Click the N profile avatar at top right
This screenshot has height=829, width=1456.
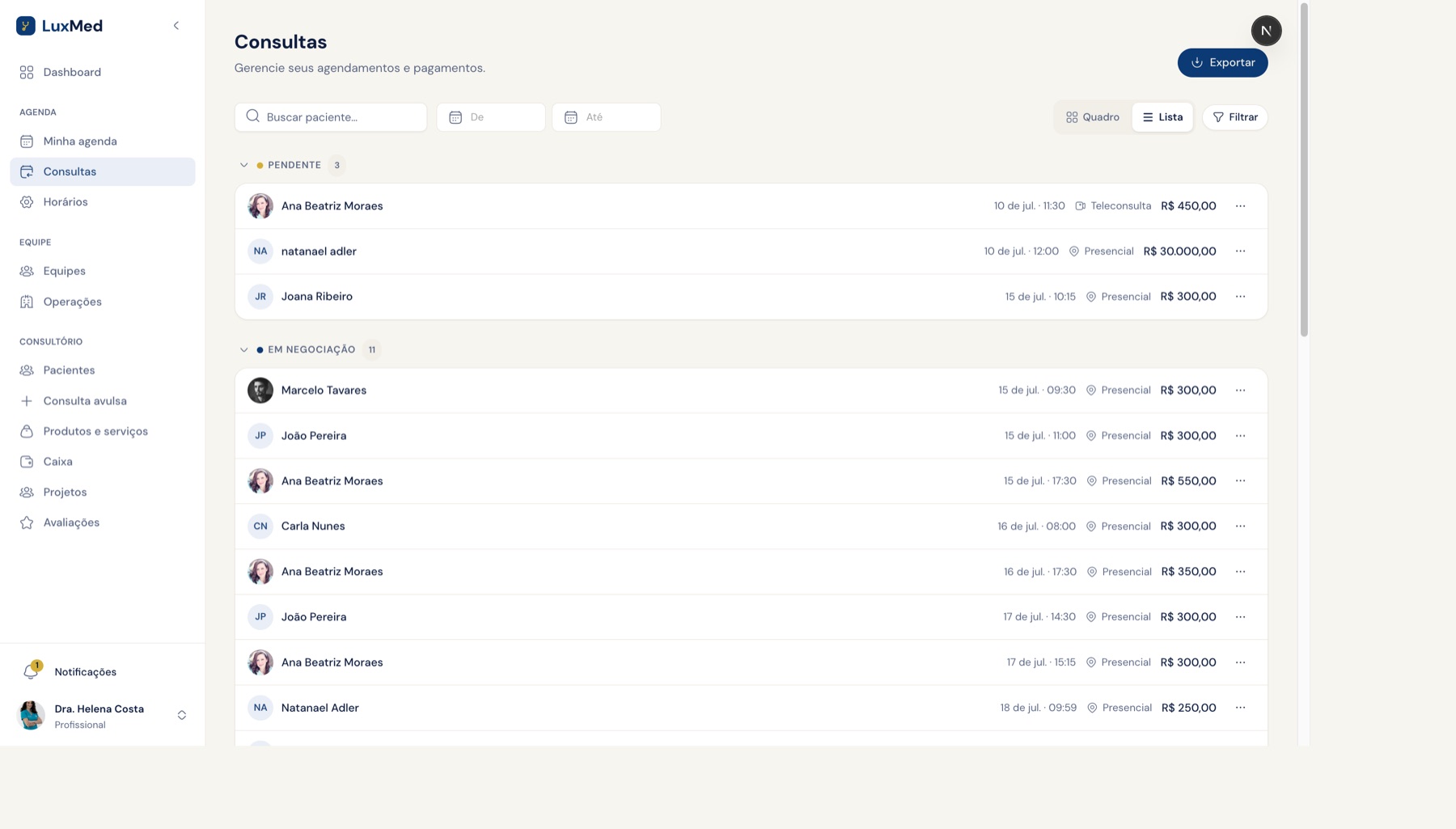point(1266,31)
